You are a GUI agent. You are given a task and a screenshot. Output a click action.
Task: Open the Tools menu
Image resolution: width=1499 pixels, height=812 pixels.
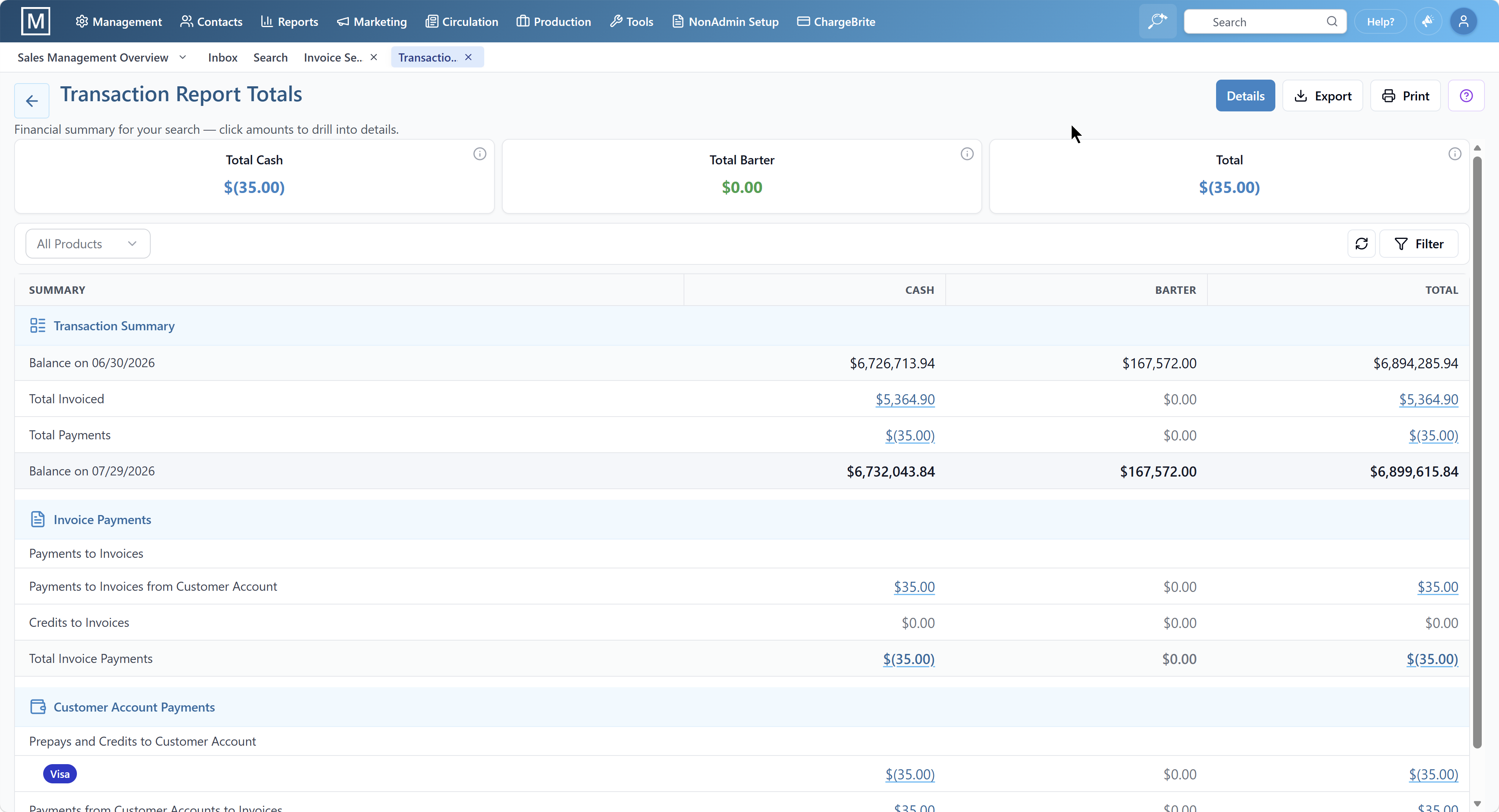631,22
